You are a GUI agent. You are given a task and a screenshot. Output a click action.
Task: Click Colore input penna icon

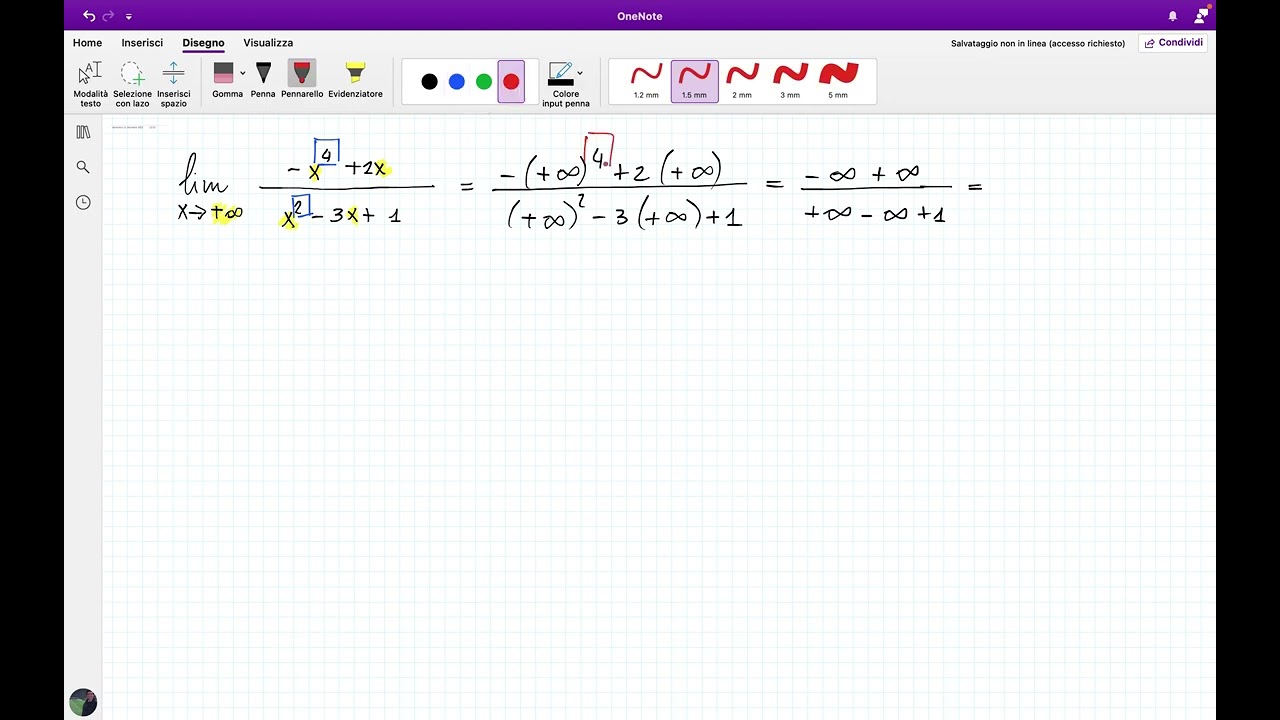coord(561,74)
